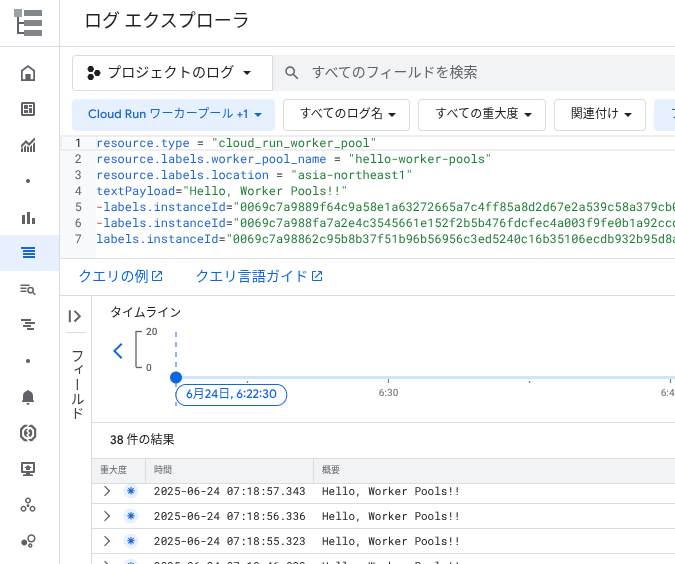This screenshot has width=675, height=564.
Task: Open Cloud Run ワーカープール +1 resource dropdown
Action: point(173,115)
